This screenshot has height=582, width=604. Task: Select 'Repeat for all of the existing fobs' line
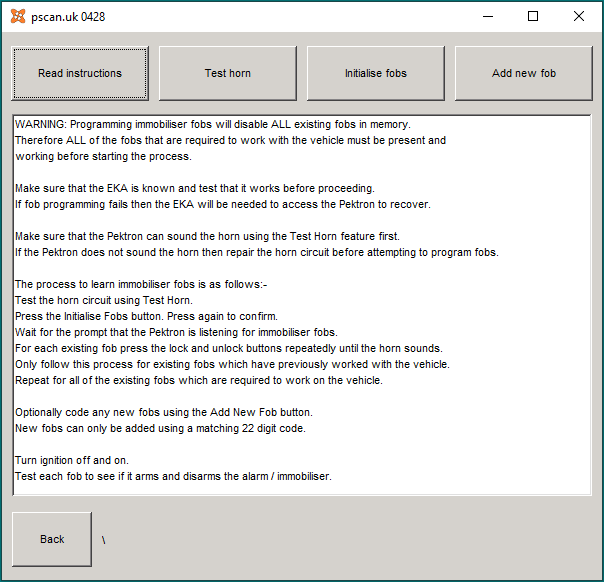point(199,380)
